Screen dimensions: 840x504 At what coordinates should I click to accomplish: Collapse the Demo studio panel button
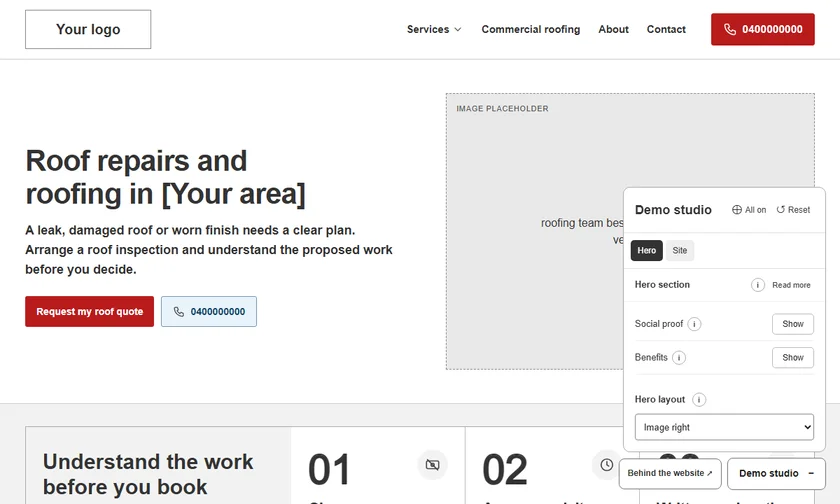point(776,473)
